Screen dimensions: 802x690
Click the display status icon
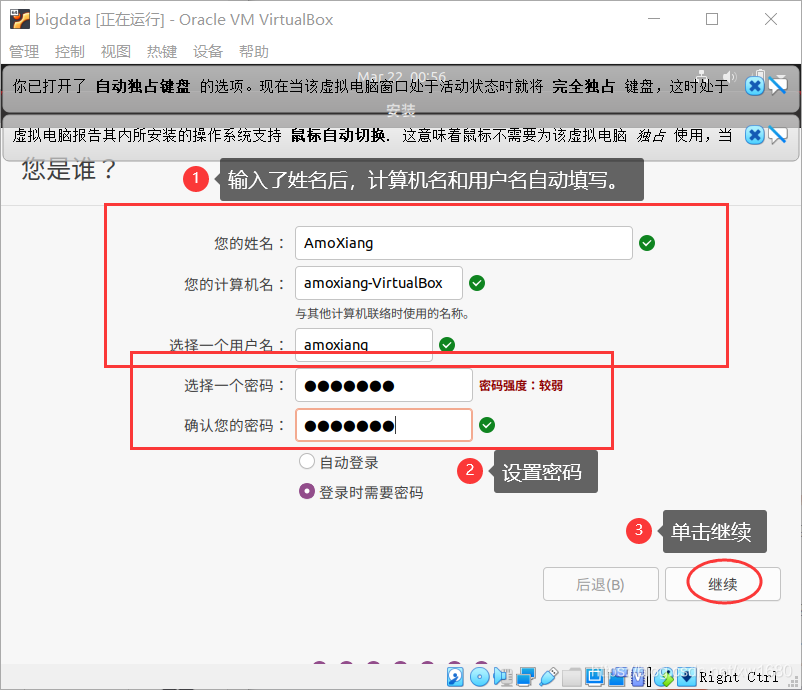pos(595,677)
